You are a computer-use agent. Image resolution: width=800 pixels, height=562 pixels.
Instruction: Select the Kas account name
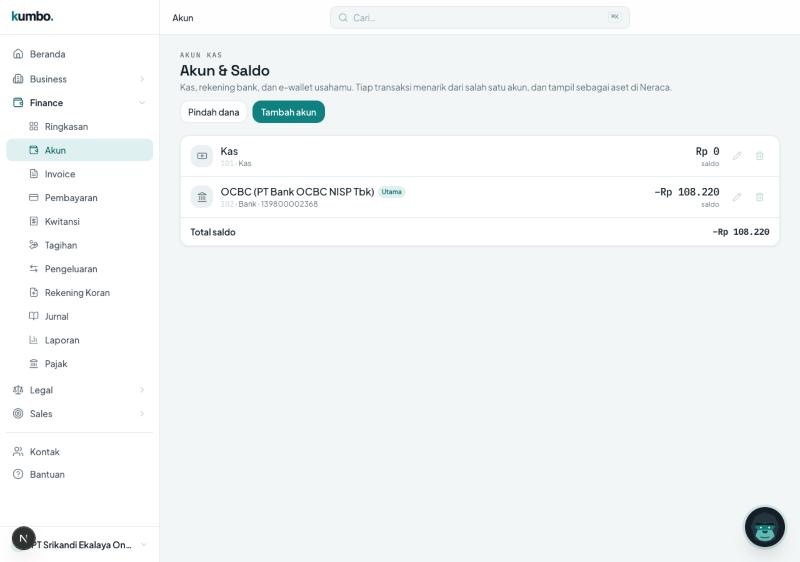(229, 151)
